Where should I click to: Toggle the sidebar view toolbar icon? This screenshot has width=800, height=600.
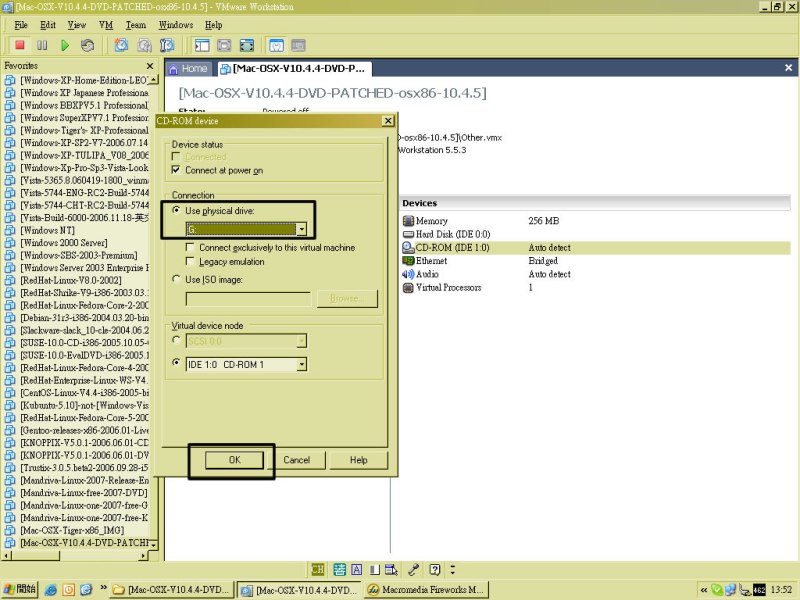coord(202,45)
